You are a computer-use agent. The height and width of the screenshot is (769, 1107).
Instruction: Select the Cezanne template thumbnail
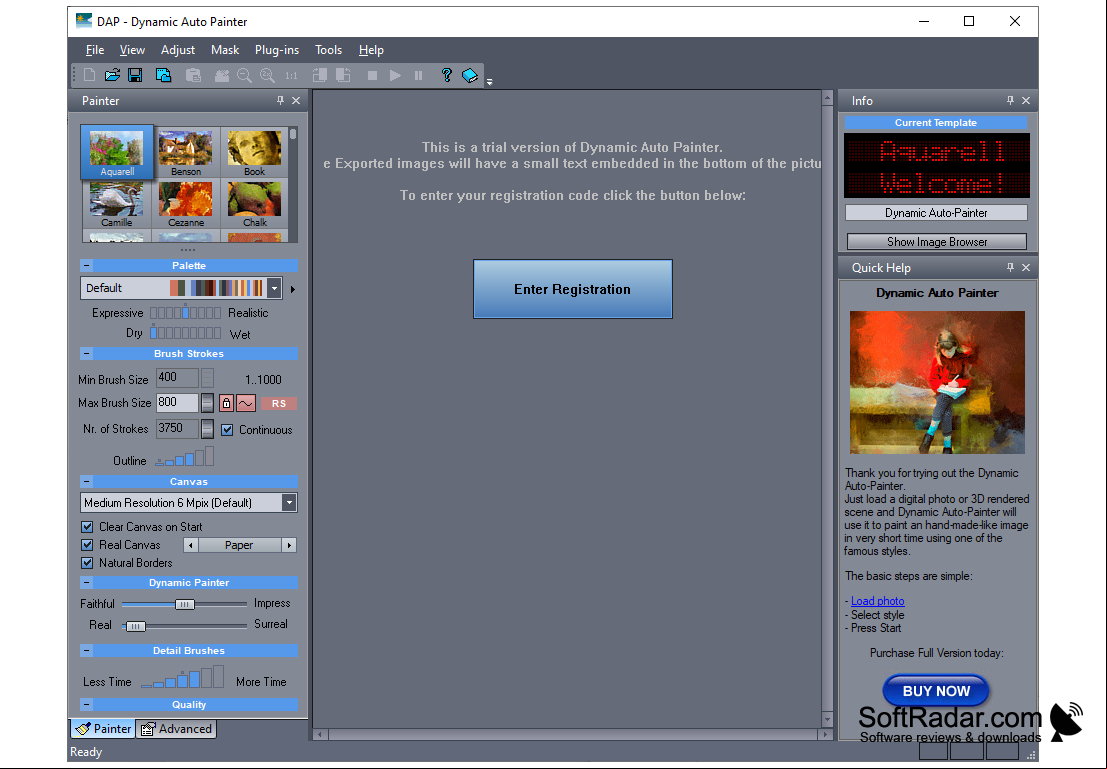[x=186, y=203]
